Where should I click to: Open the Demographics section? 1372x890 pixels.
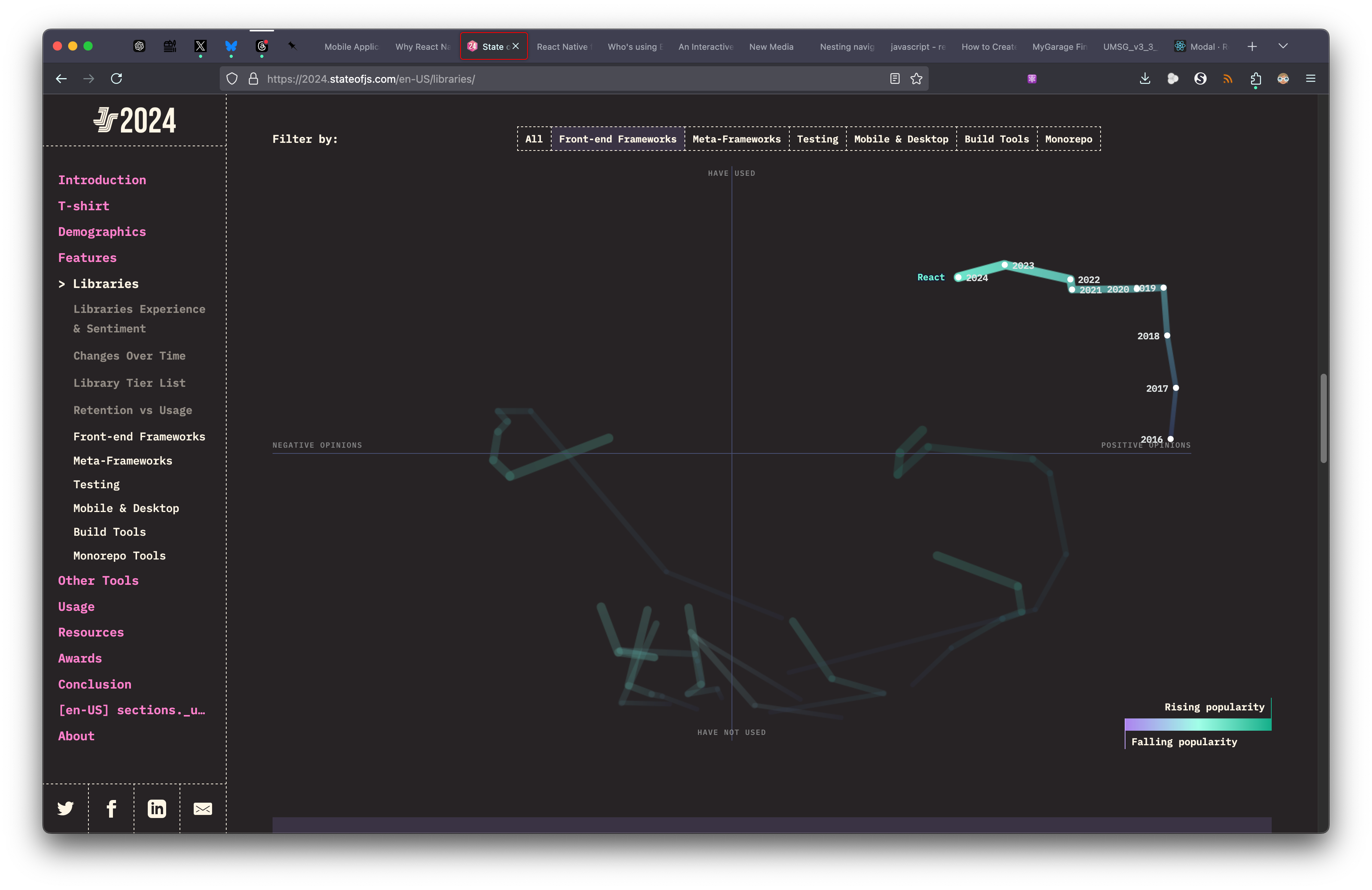click(102, 232)
